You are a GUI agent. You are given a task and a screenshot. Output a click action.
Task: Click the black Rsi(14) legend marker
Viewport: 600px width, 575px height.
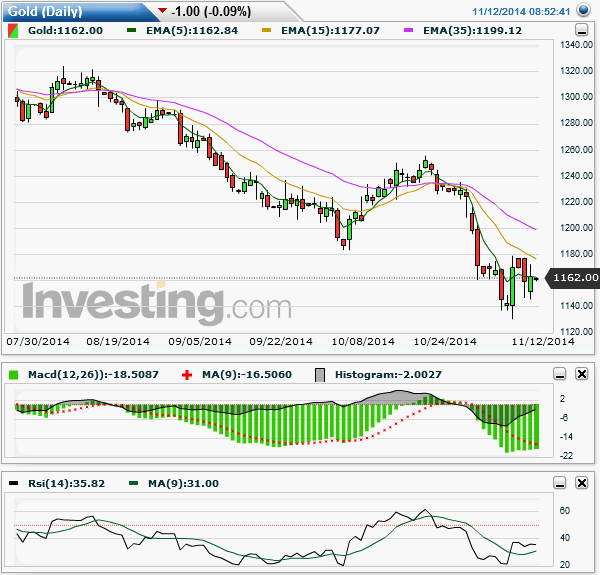pos(13,483)
